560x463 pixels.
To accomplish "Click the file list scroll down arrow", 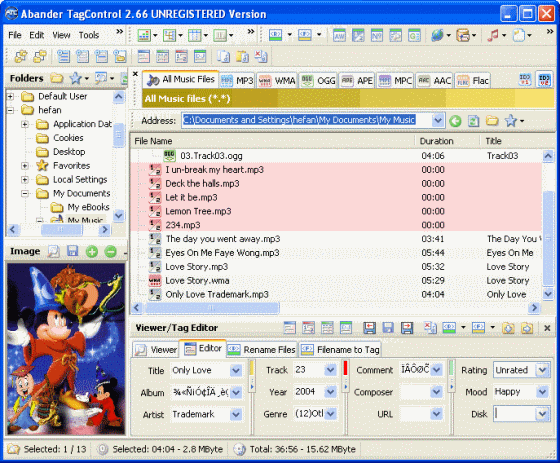I will (x=548, y=294).
